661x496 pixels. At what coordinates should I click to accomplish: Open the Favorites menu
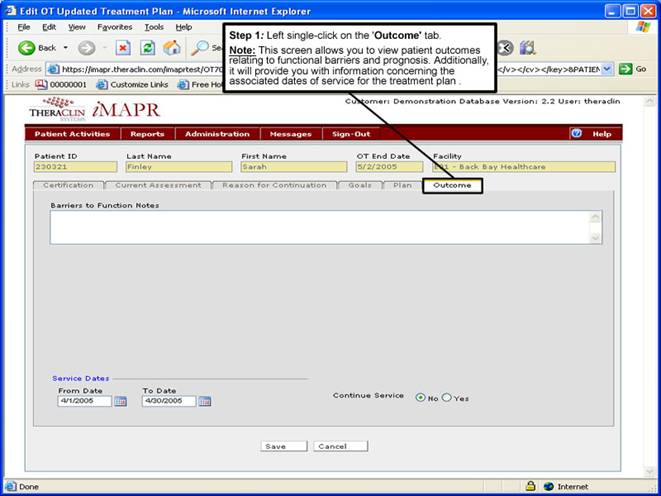tap(114, 26)
